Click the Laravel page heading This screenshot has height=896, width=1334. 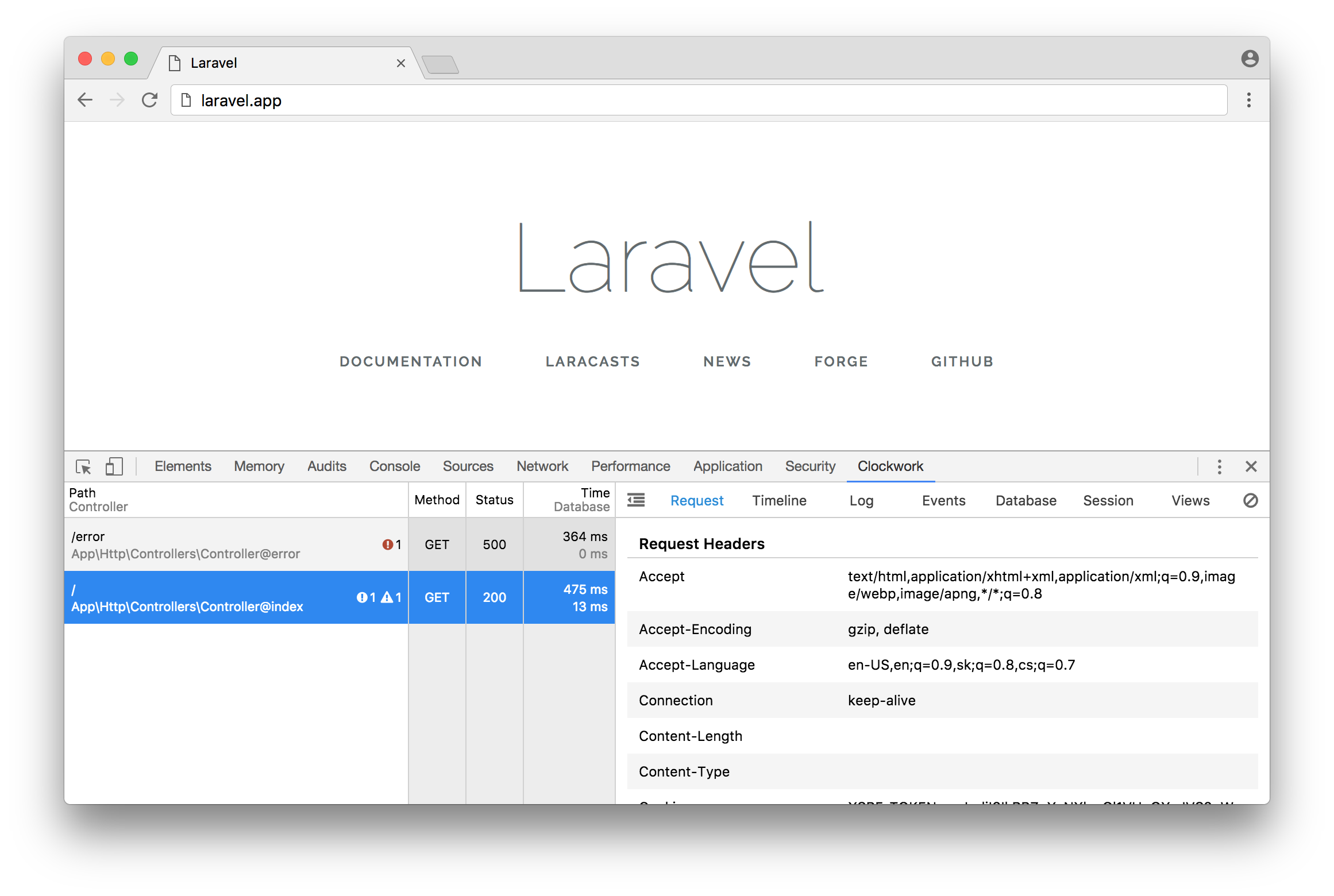coord(671,257)
